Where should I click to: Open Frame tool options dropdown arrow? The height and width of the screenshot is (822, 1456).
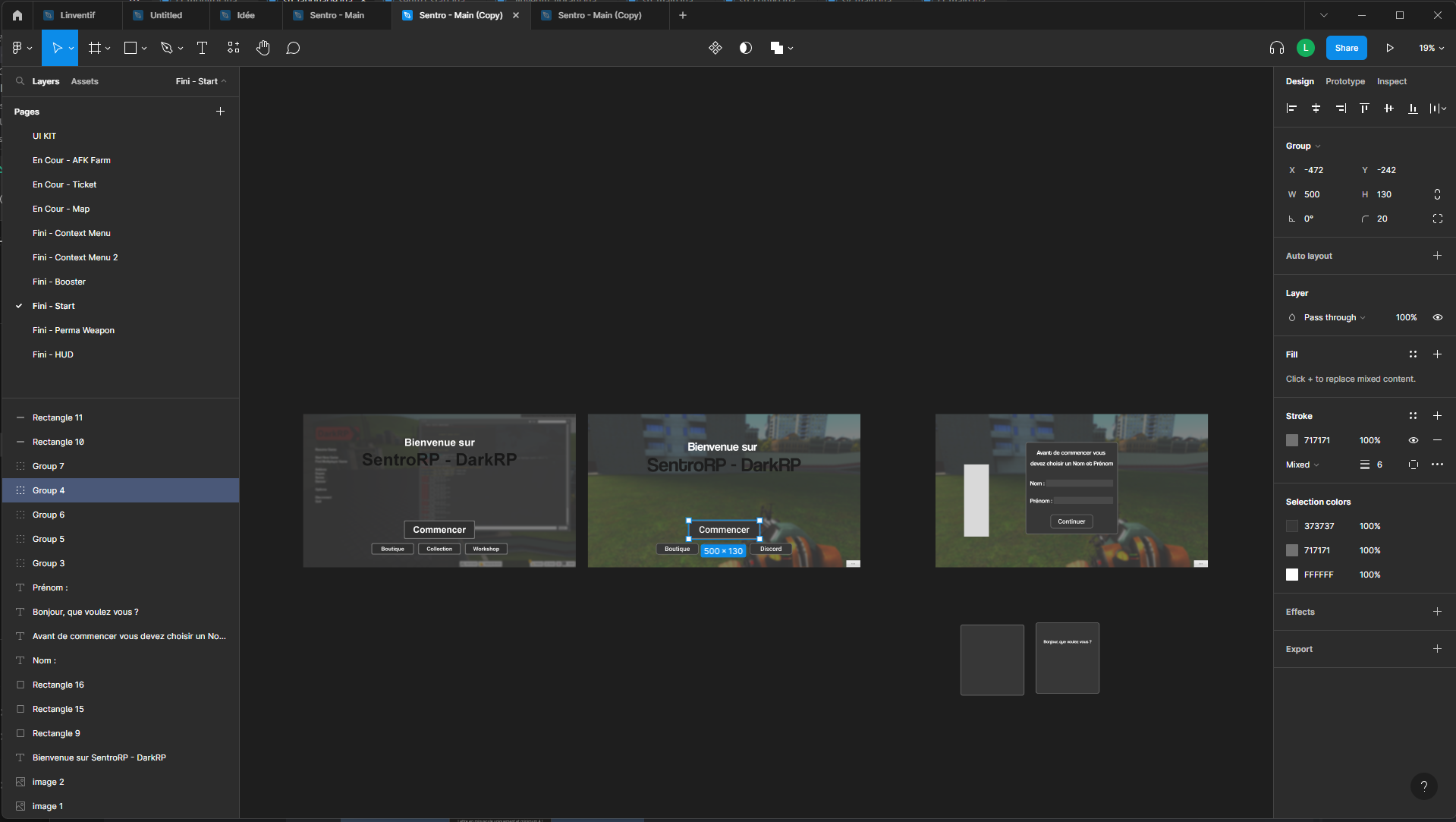coord(108,49)
